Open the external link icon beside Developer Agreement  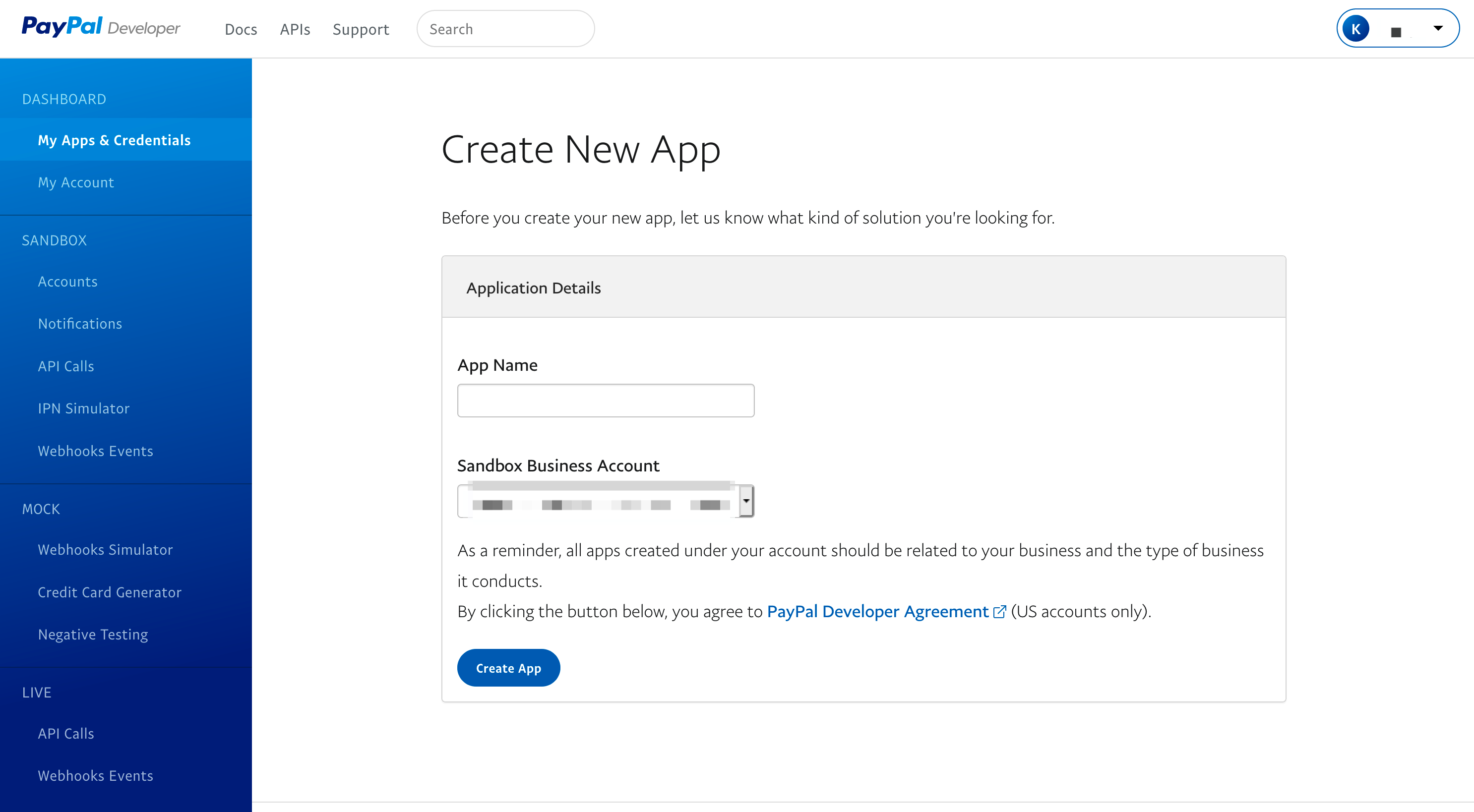[1000, 612]
